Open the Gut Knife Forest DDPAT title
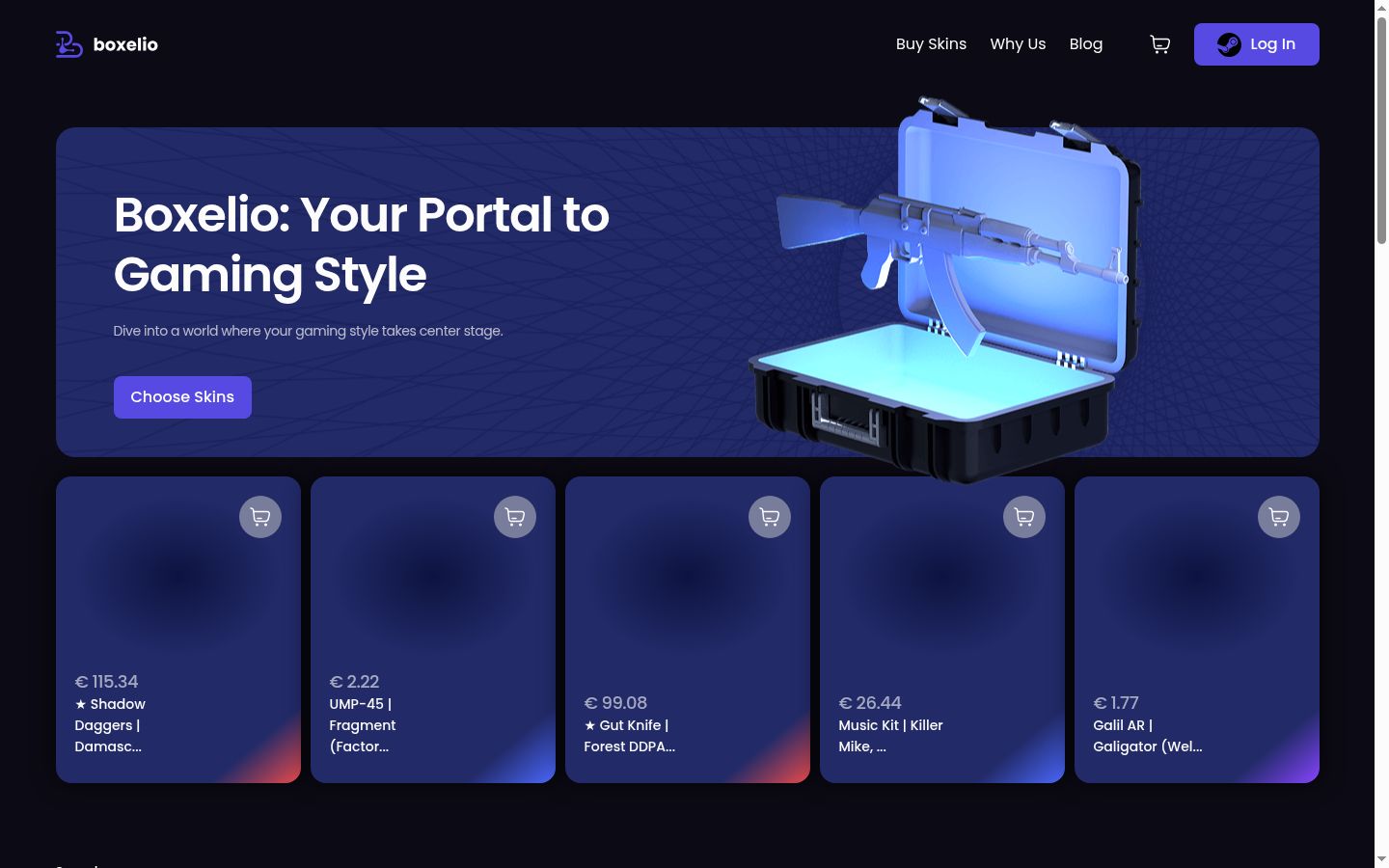This screenshot has height=868, width=1389. [629, 736]
